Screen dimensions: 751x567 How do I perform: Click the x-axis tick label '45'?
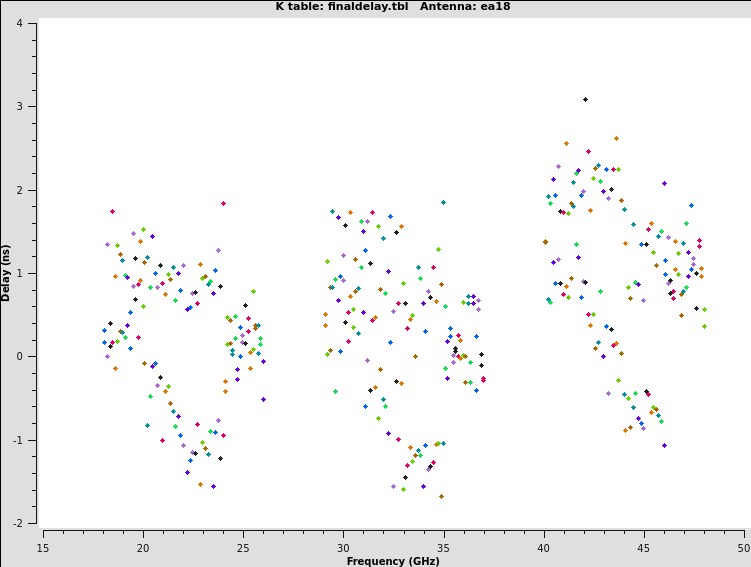click(644, 548)
